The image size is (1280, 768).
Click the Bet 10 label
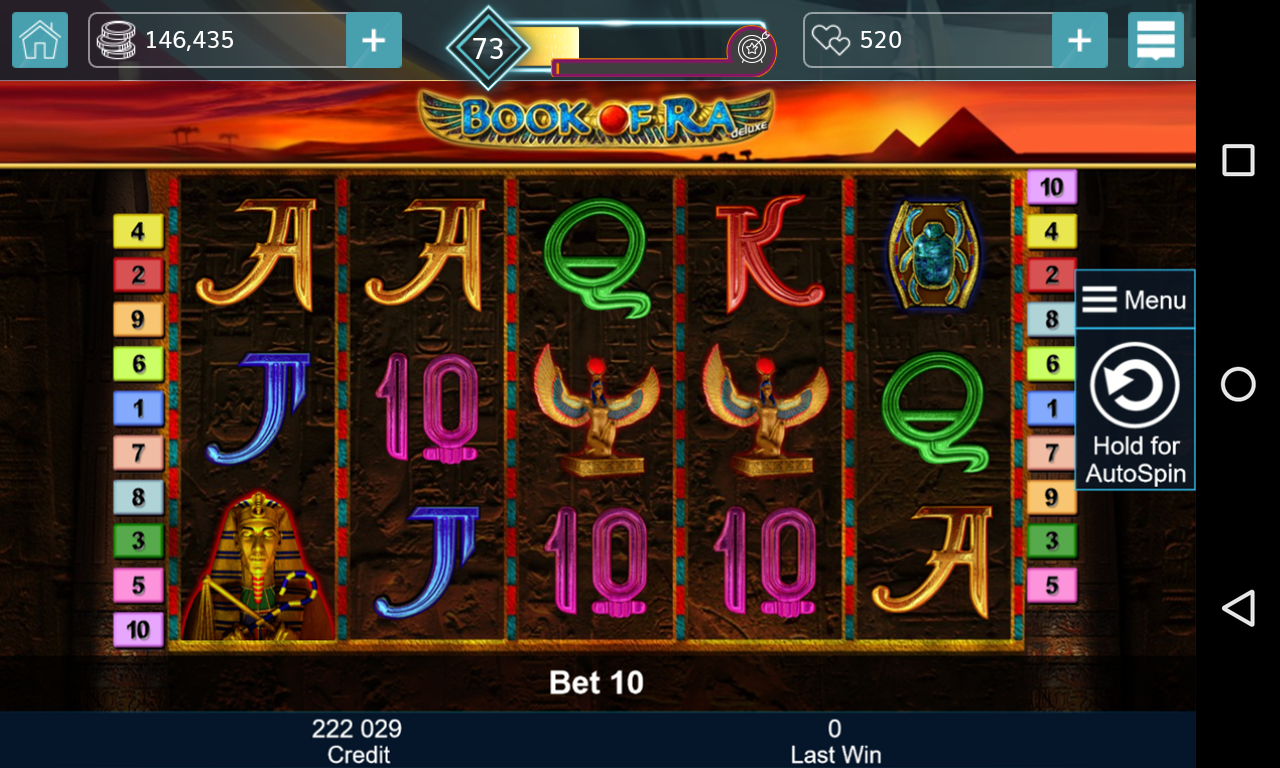coord(597,683)
